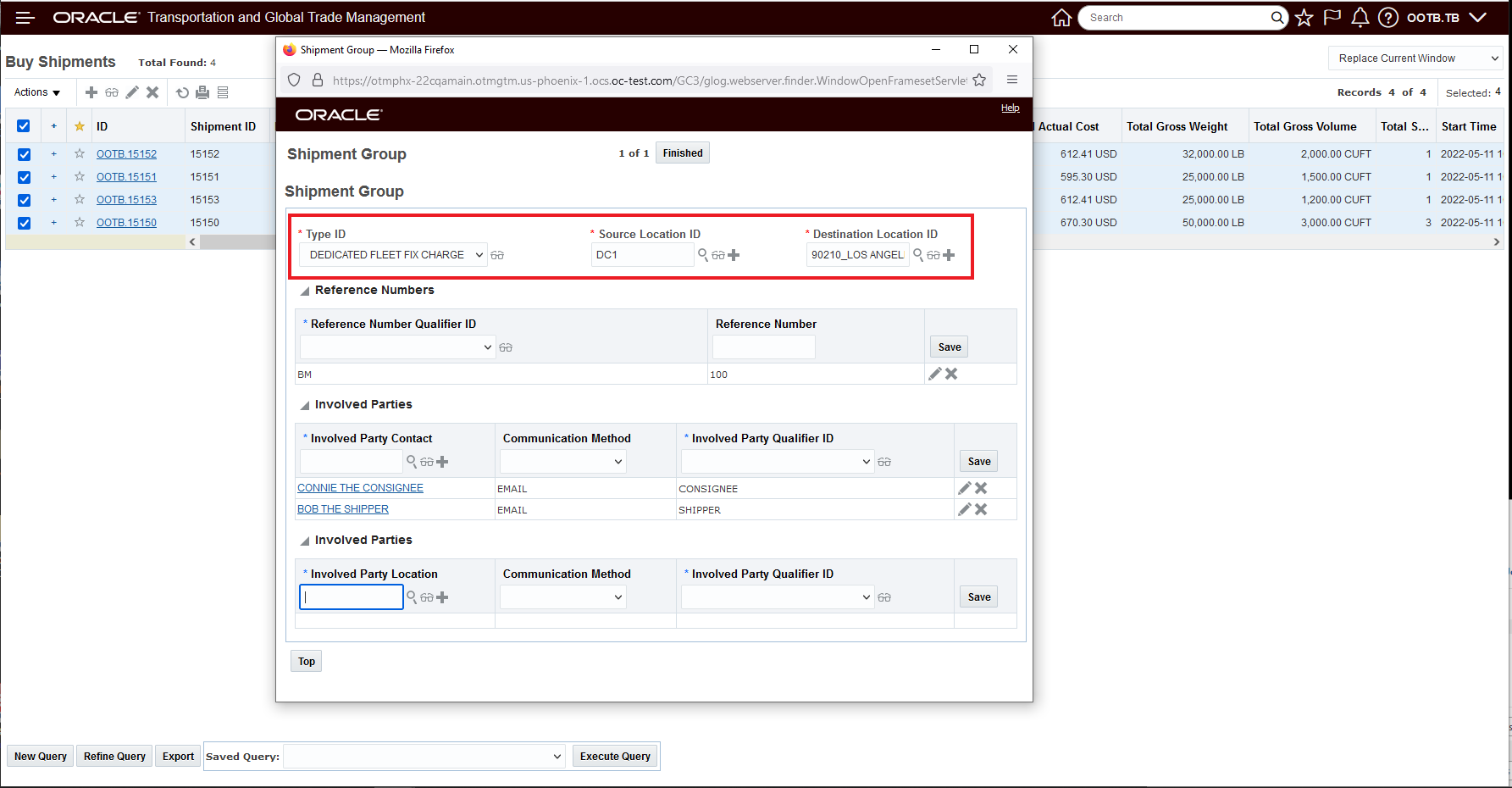Open Communication Method dropdown for Party Contact
This screenshot has width=1512, height=788.
pyautogui.click(x=563, y=461)
